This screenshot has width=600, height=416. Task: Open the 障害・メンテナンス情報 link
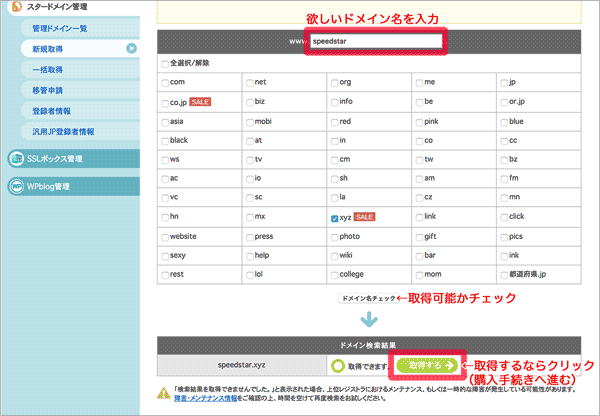205,398
